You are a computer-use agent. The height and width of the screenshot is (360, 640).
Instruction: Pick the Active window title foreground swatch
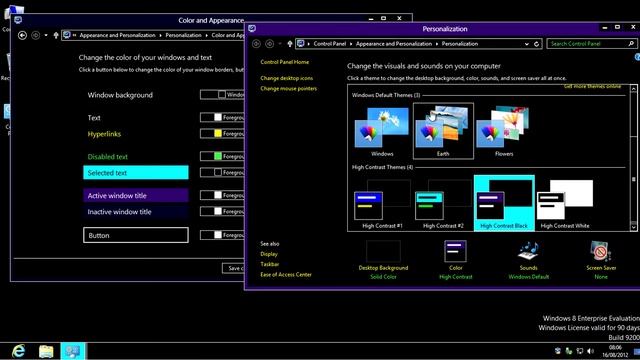pyautogui.click(x=218, y=196)
